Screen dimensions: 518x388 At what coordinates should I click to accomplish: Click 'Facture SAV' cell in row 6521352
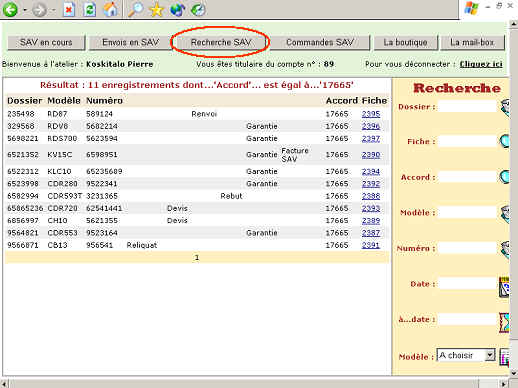(x=295, y=155)
